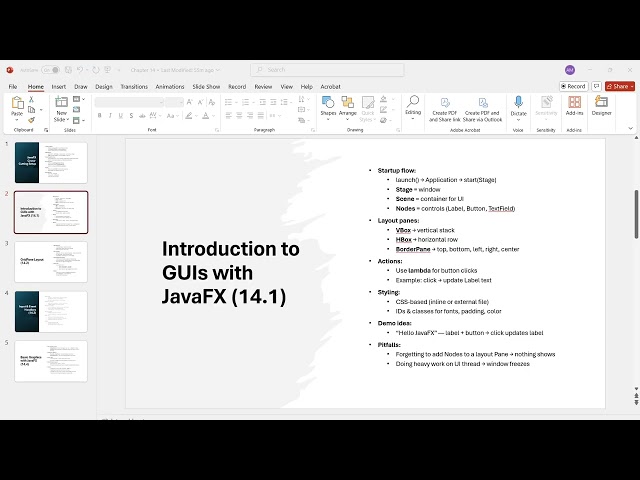Start presentation from beginning icon in title bar
The width and height of the screenshot is (640, 480).
point(107,70)
